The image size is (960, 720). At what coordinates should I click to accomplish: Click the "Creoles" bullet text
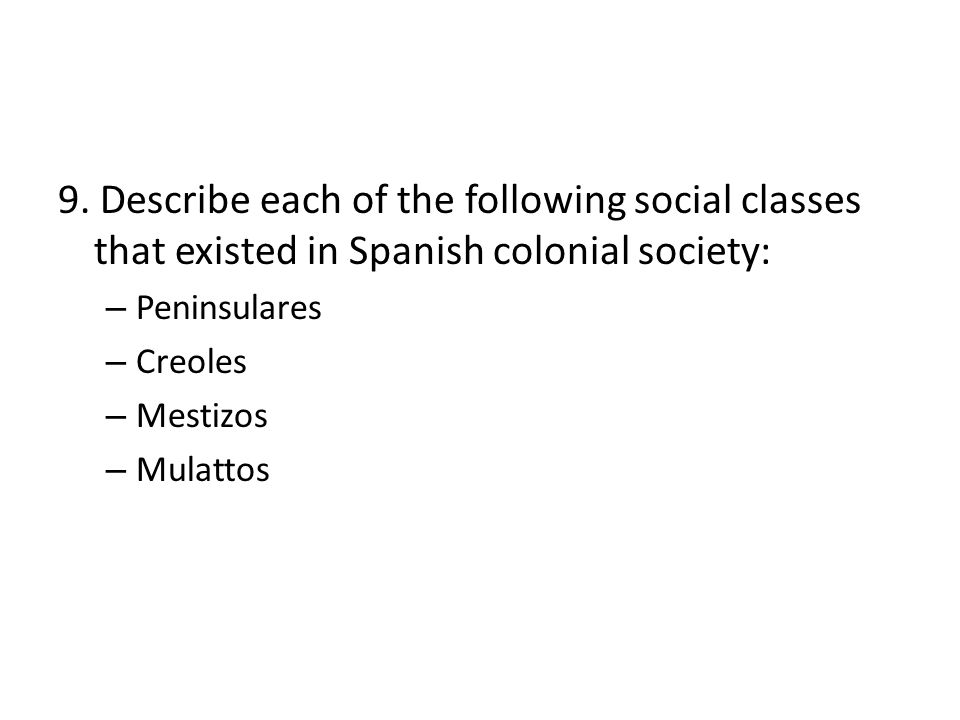point(191,361)
